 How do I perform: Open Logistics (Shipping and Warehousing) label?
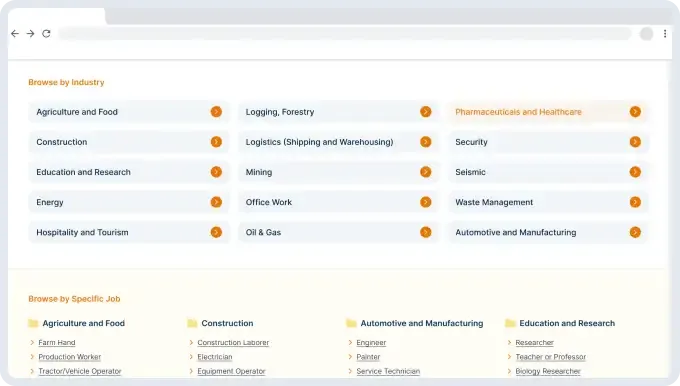point(320,142)
